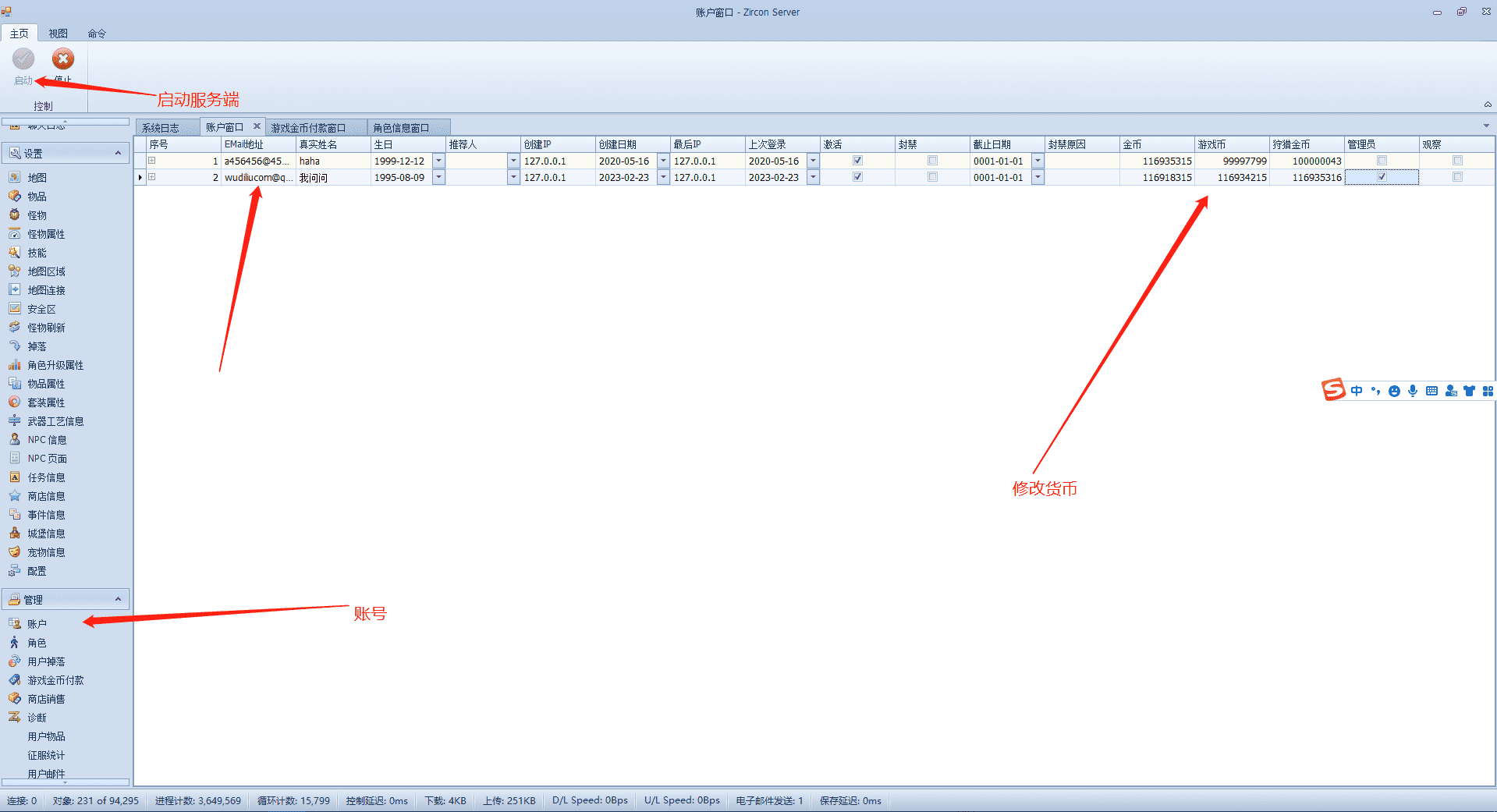
Task: Open 截止日期 dropdown in row 2
Action: (1038, 177)
